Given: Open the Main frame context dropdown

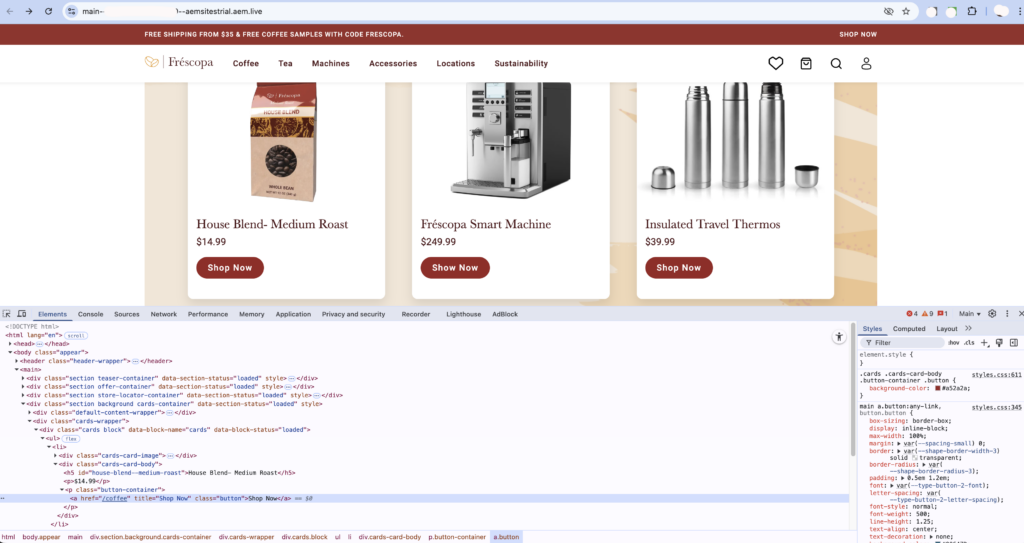Looking at the screenshot, I should [969, 314].
